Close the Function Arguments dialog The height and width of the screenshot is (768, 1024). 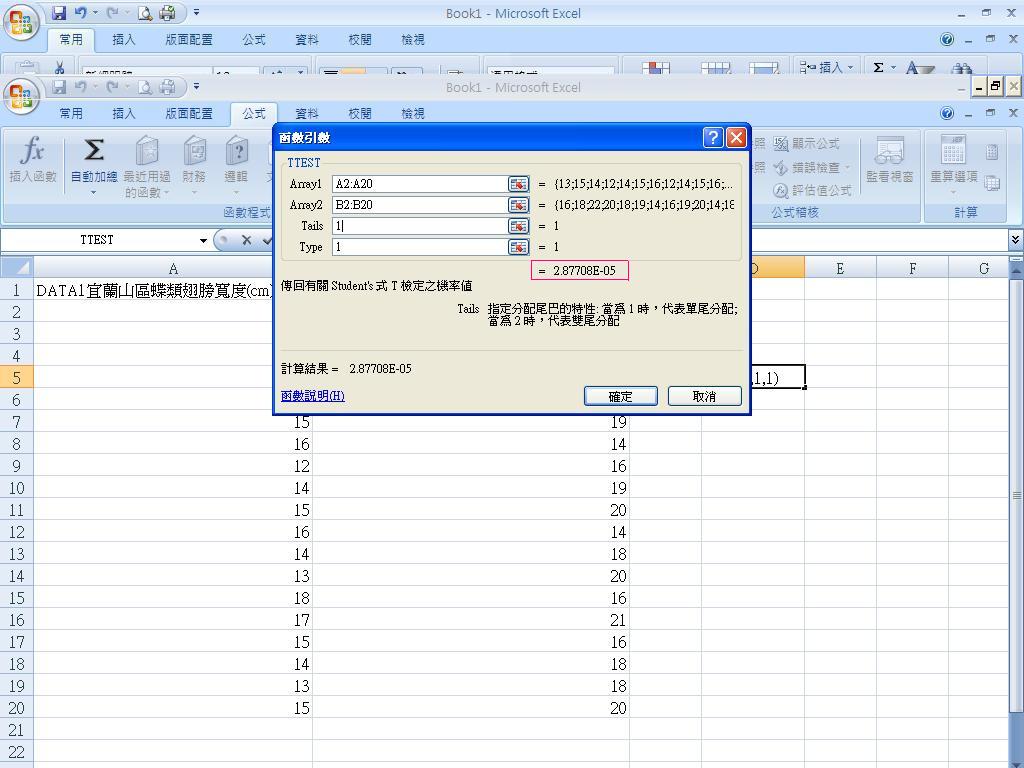point(736,137)
